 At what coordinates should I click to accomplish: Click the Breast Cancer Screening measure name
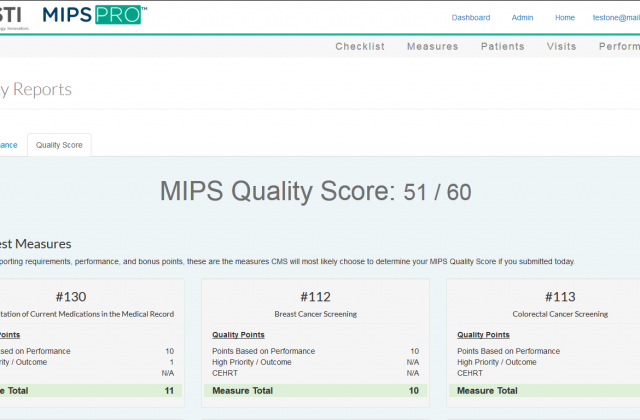point(316,314)
